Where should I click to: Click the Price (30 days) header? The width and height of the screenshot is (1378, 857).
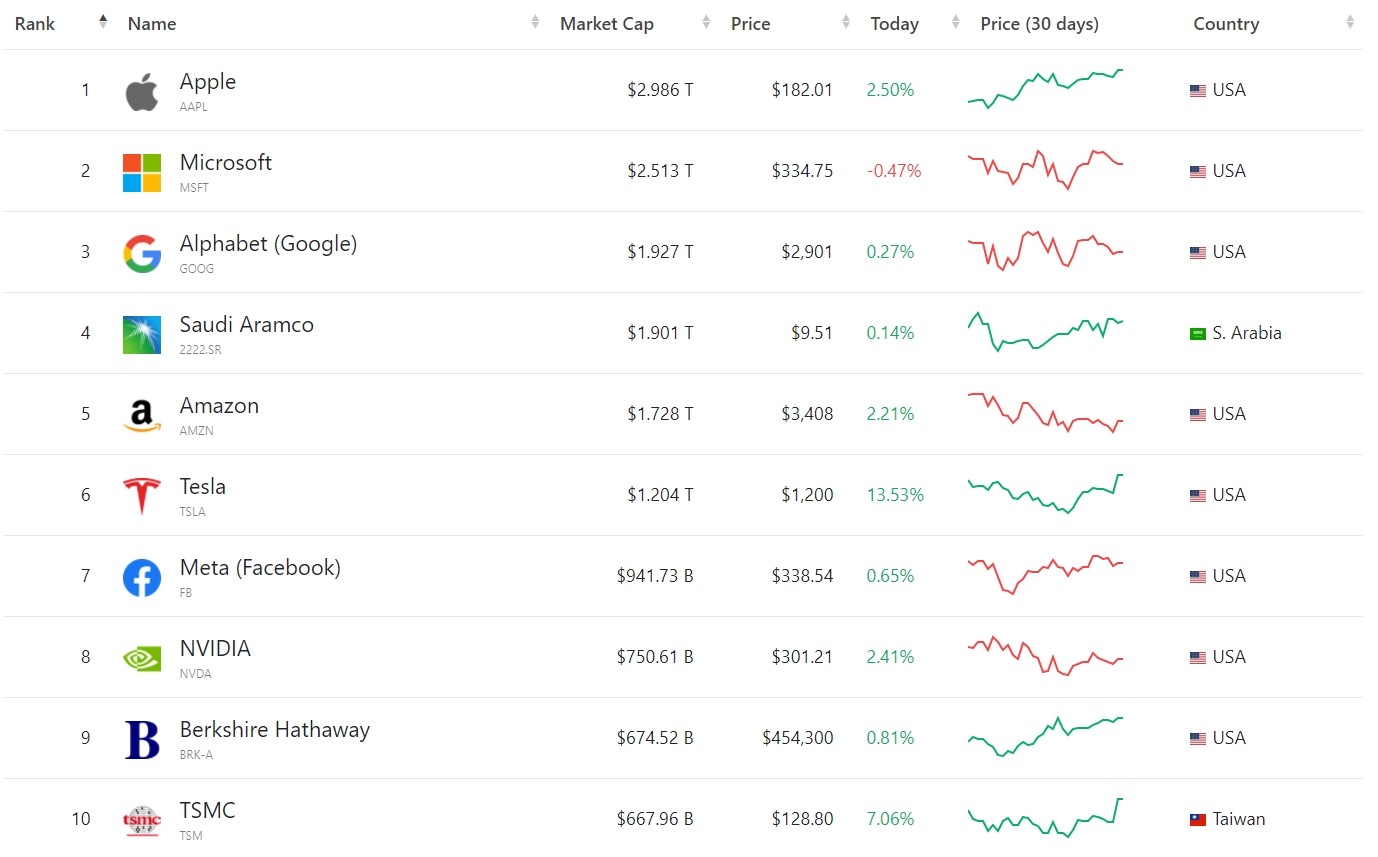[x=1040, y=24]
